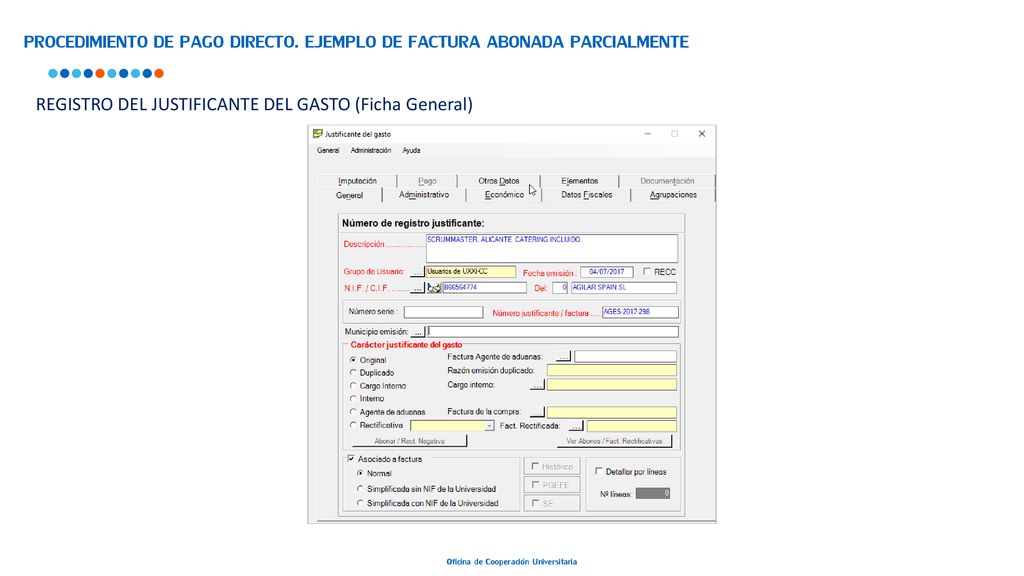Toggle the PGEFE checkbox
Screen dimensions: 1024x576
click(x=535, y=485)
